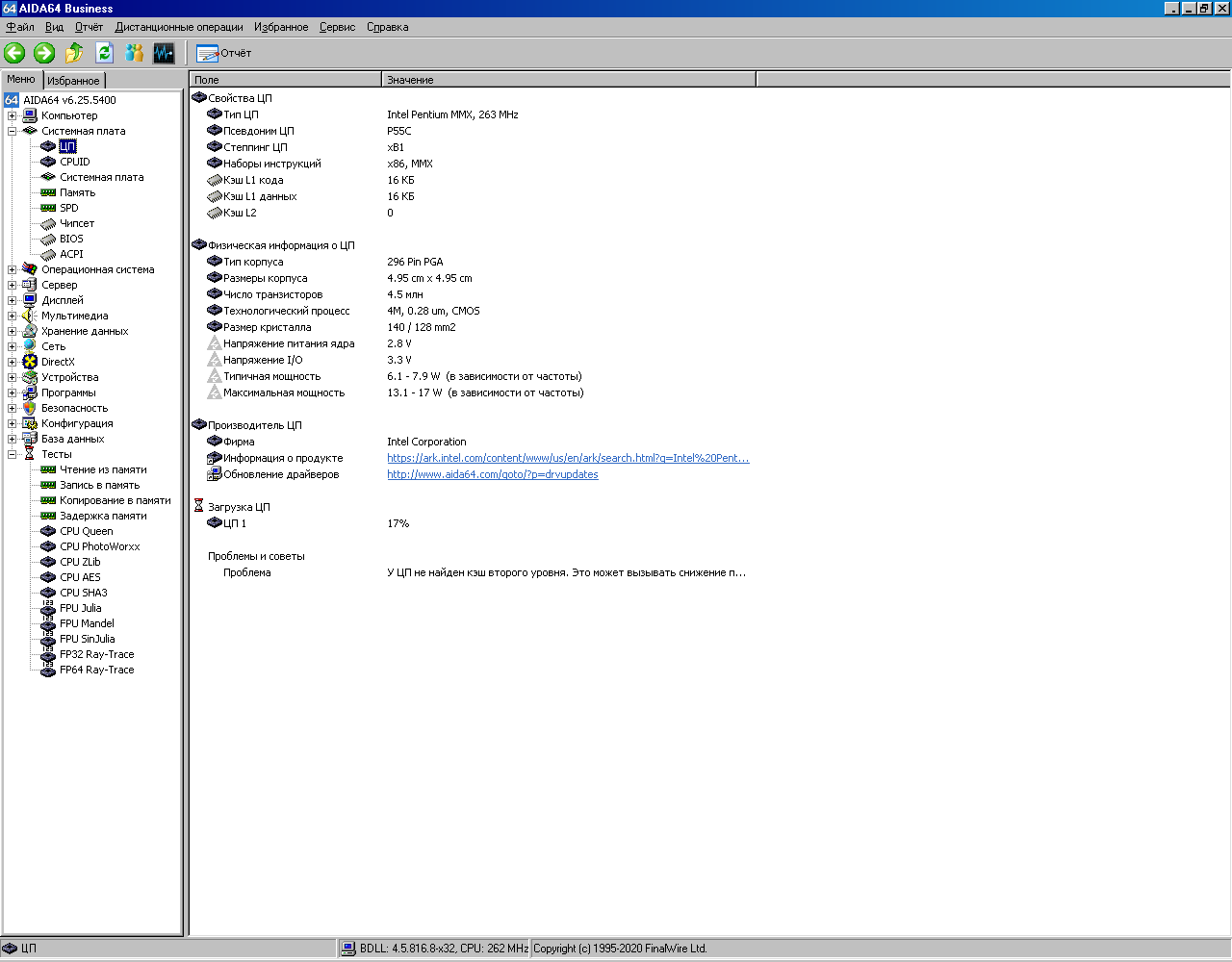Open the Вид menu
This screenshot has width=1232, height=962.
click(55, 27)
